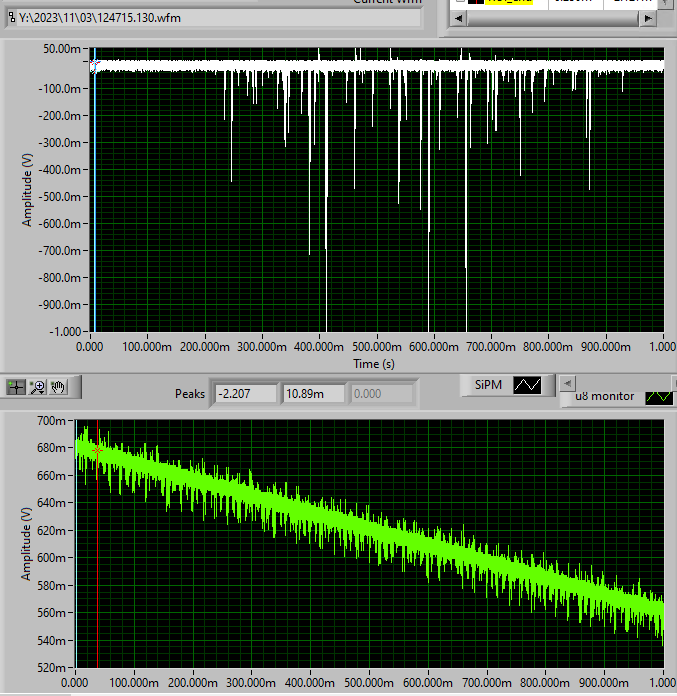Click the lower graph 500.000m time label
Viewport: 677px width, 696px height.
[368, 683]
